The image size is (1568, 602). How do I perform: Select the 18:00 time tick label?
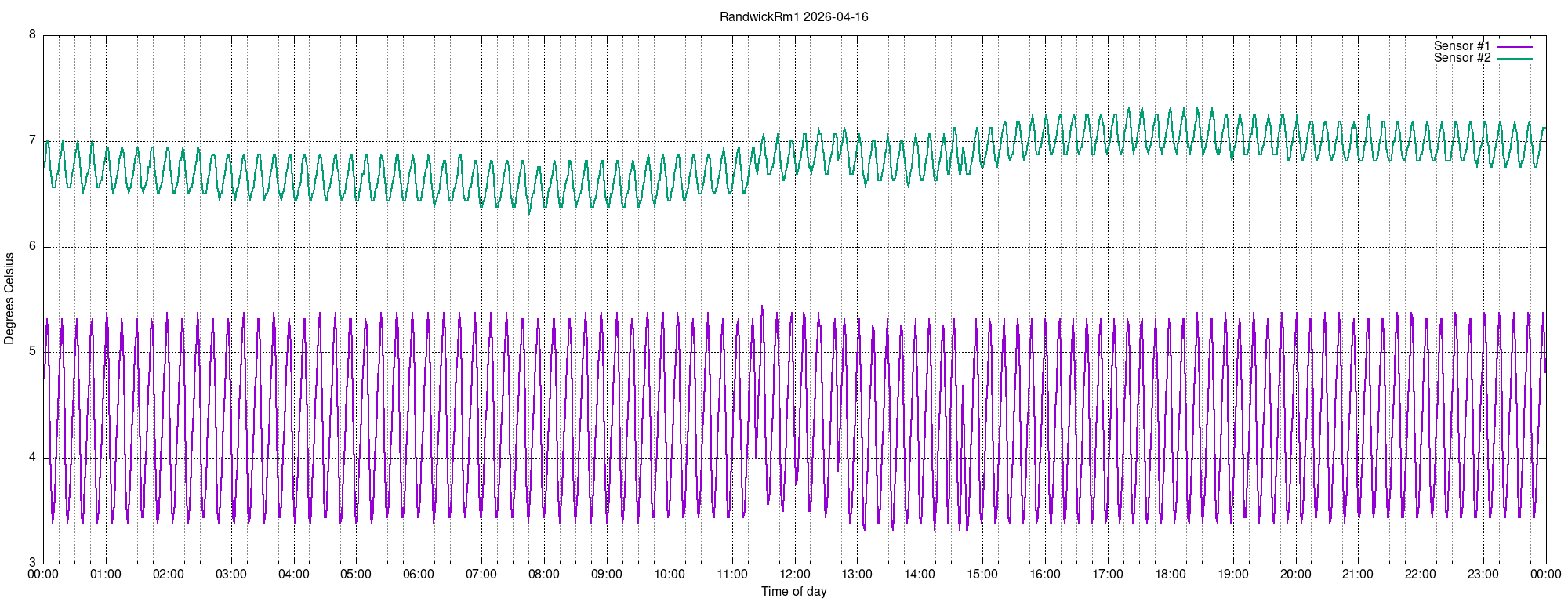pyautogui.click(x=1170, y=574)
